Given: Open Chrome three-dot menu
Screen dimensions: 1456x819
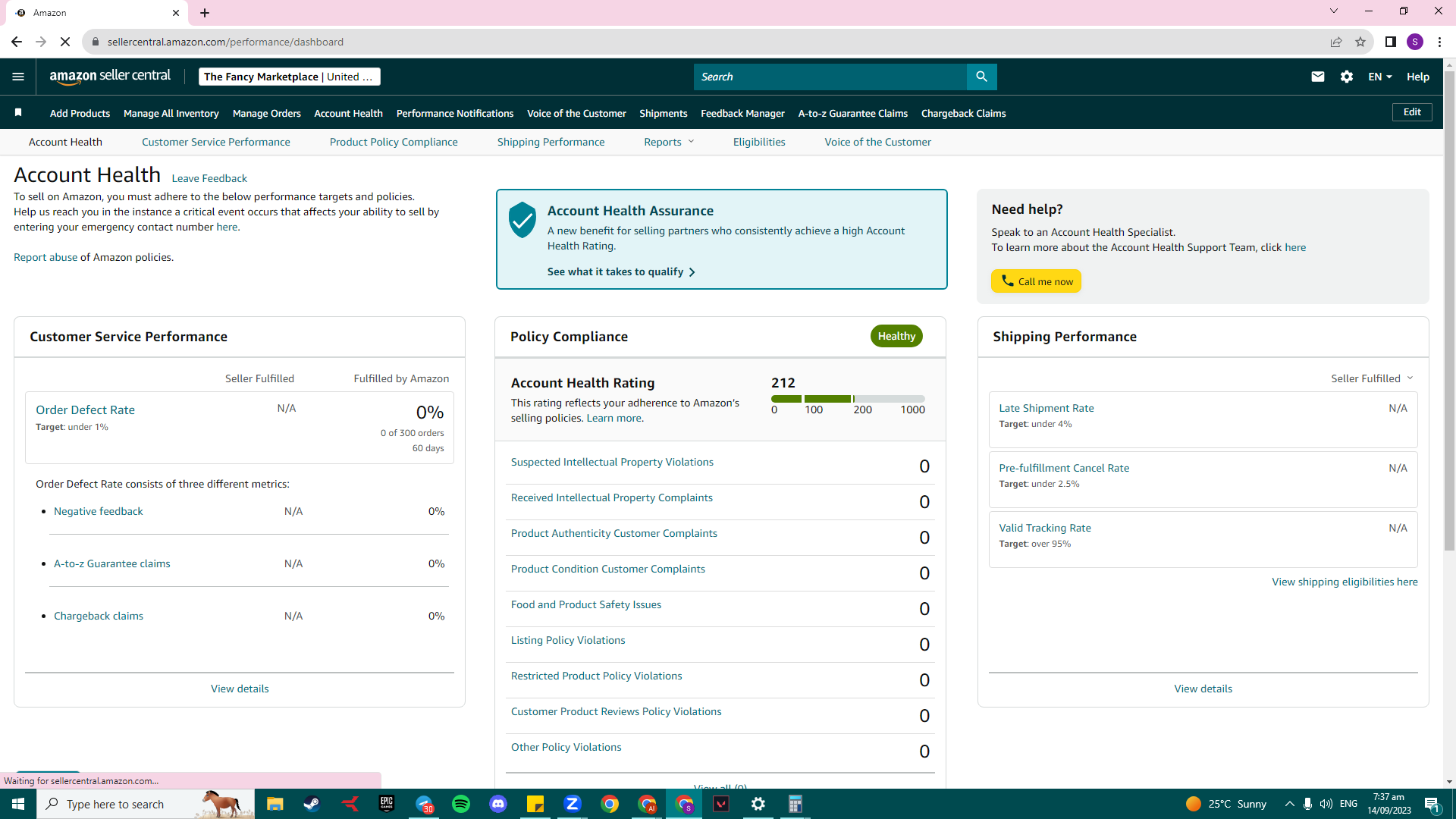Looking at the screenshot, I should click(1439, 42).
